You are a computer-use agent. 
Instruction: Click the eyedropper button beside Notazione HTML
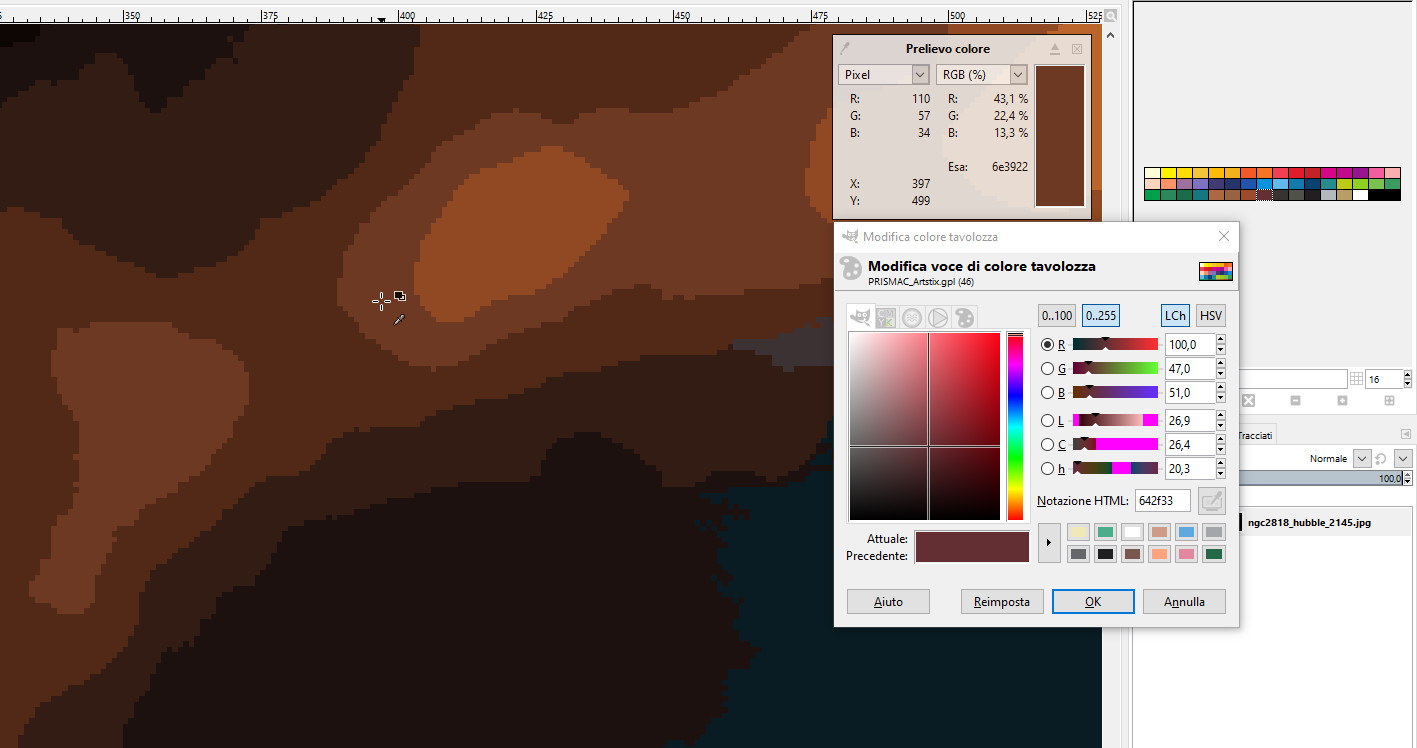click(1212, 500)
